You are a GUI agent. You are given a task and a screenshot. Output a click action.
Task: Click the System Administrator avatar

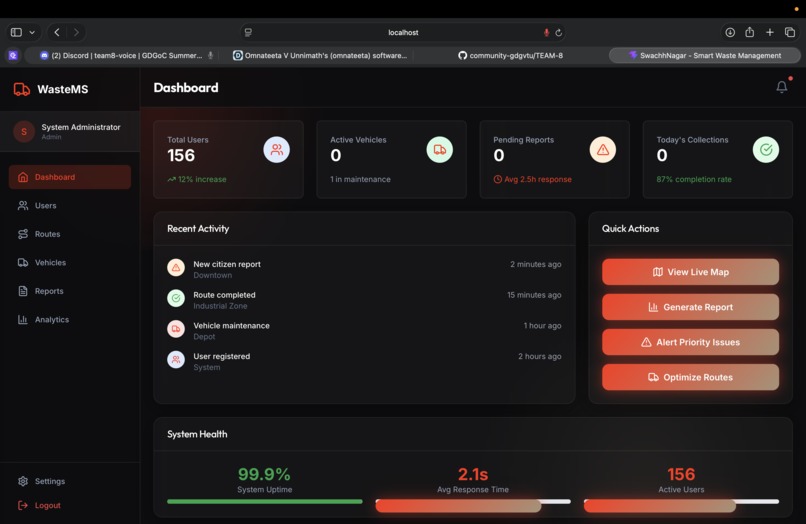(24, 132)
